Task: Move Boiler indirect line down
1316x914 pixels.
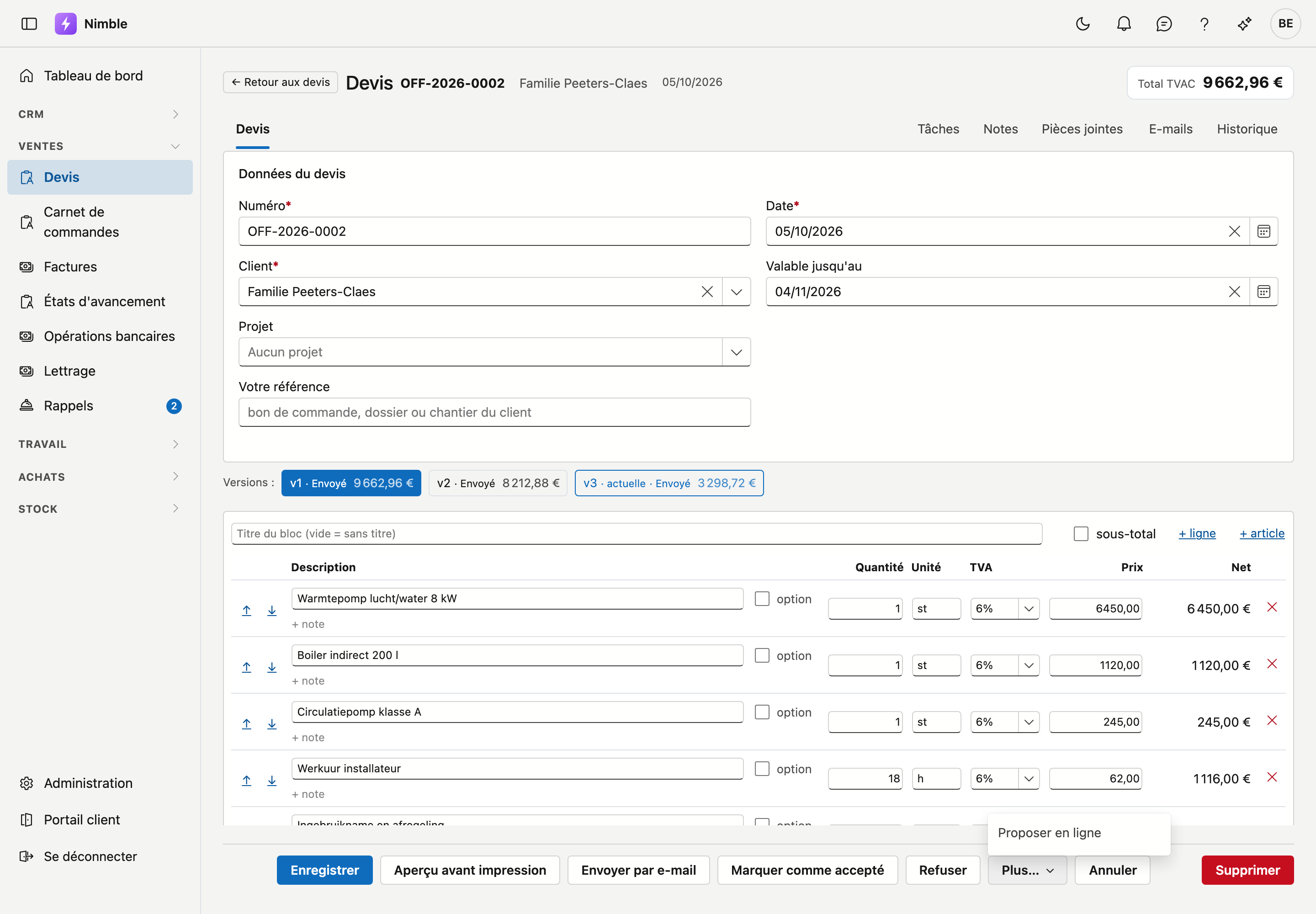Action: coord(271,667)
